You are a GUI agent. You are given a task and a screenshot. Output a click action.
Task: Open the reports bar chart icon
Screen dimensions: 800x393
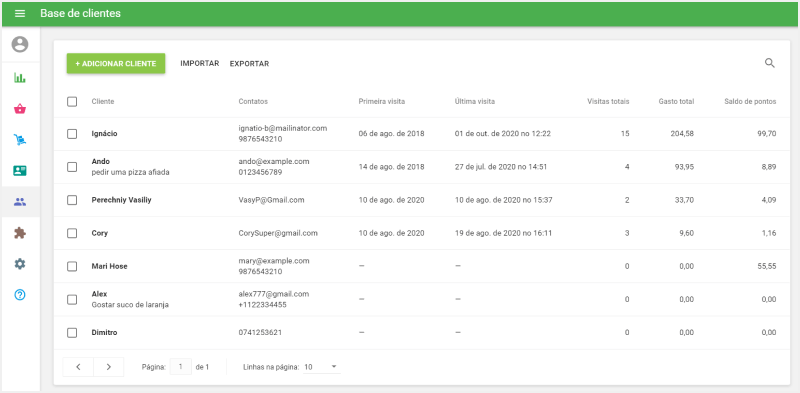[x=20, y=78]
